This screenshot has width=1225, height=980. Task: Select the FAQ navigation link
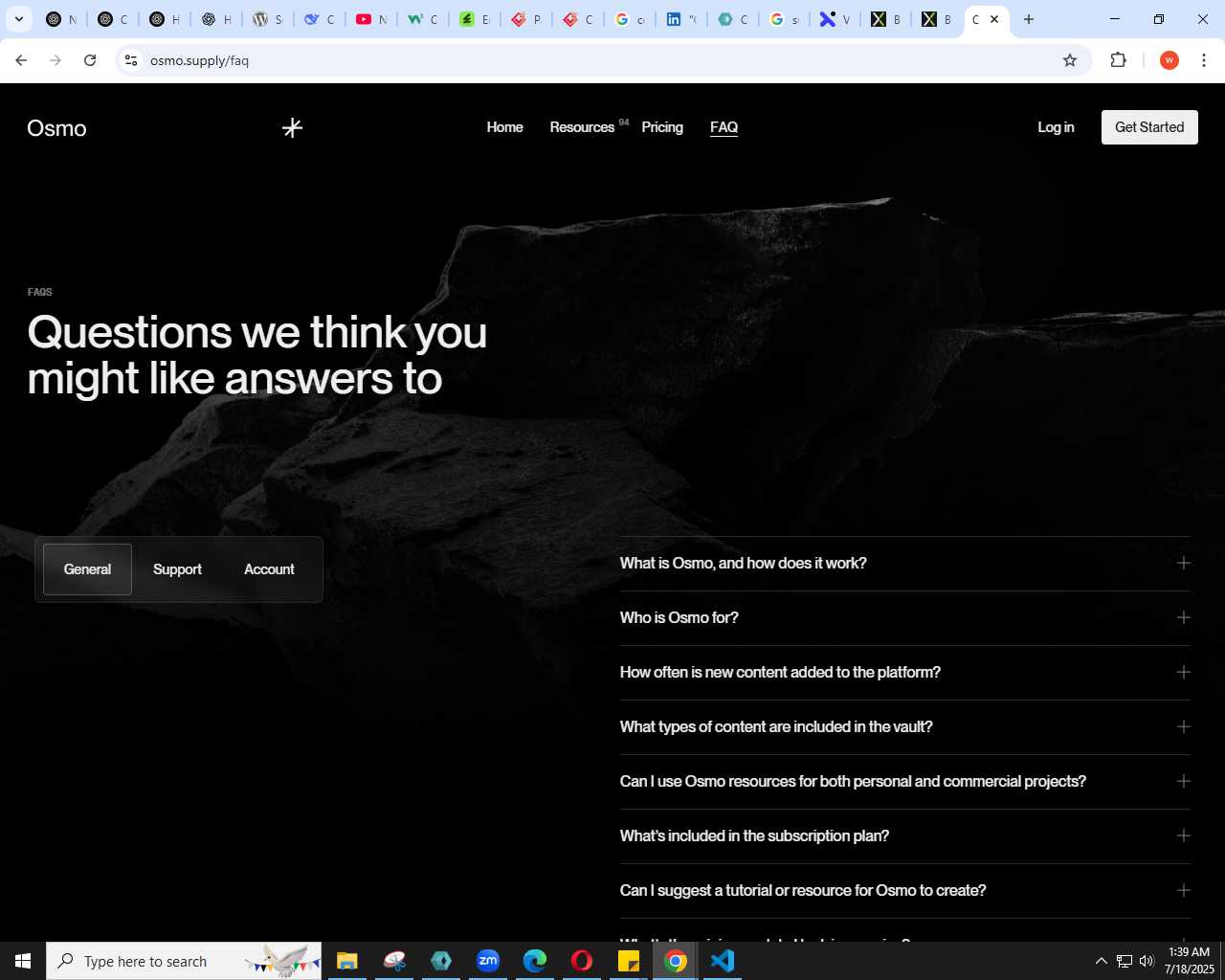tap(724, 127)
